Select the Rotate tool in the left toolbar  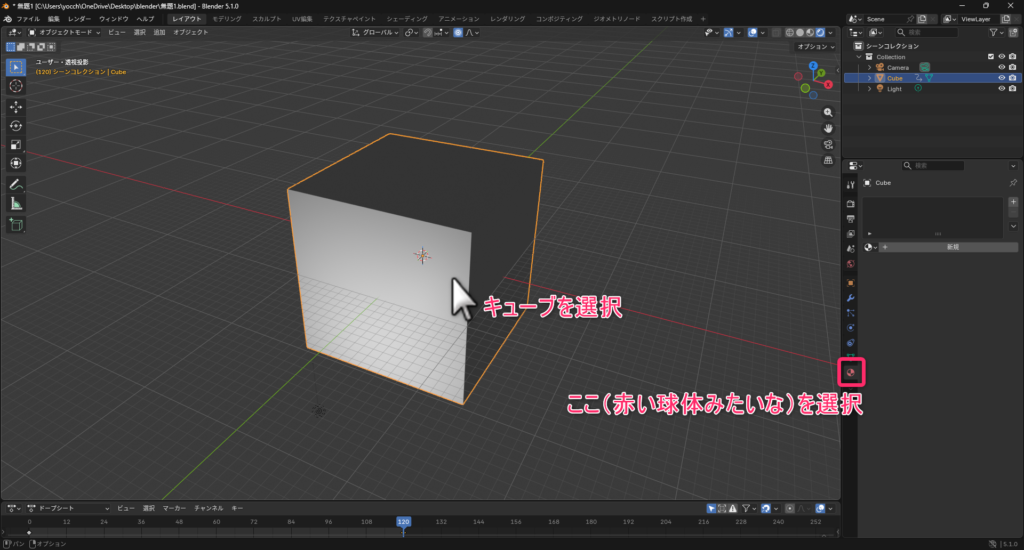pos(16,125)
